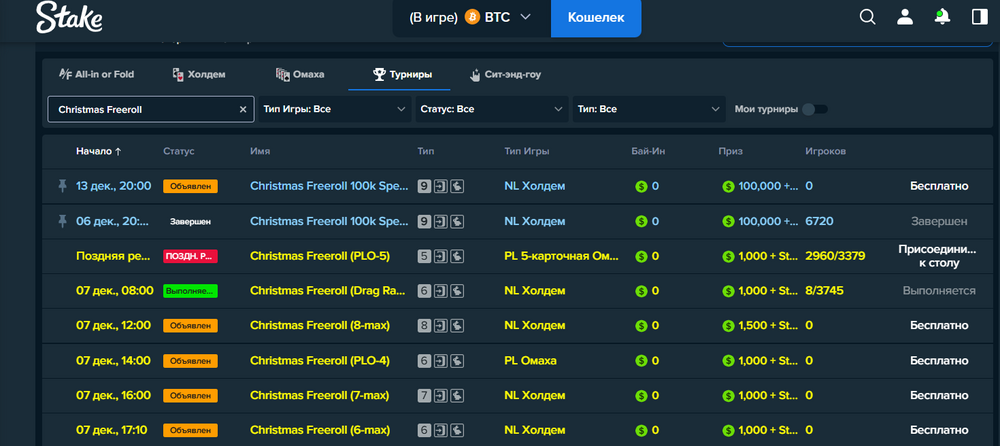Select the All-in or Fold tab
The width and height of the screenshot is (1000, 446).
tap(97, 74)
